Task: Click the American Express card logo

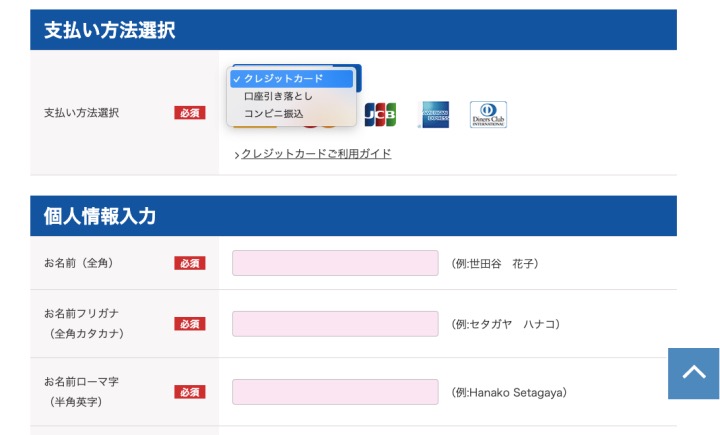Action: tap(435, 114)
